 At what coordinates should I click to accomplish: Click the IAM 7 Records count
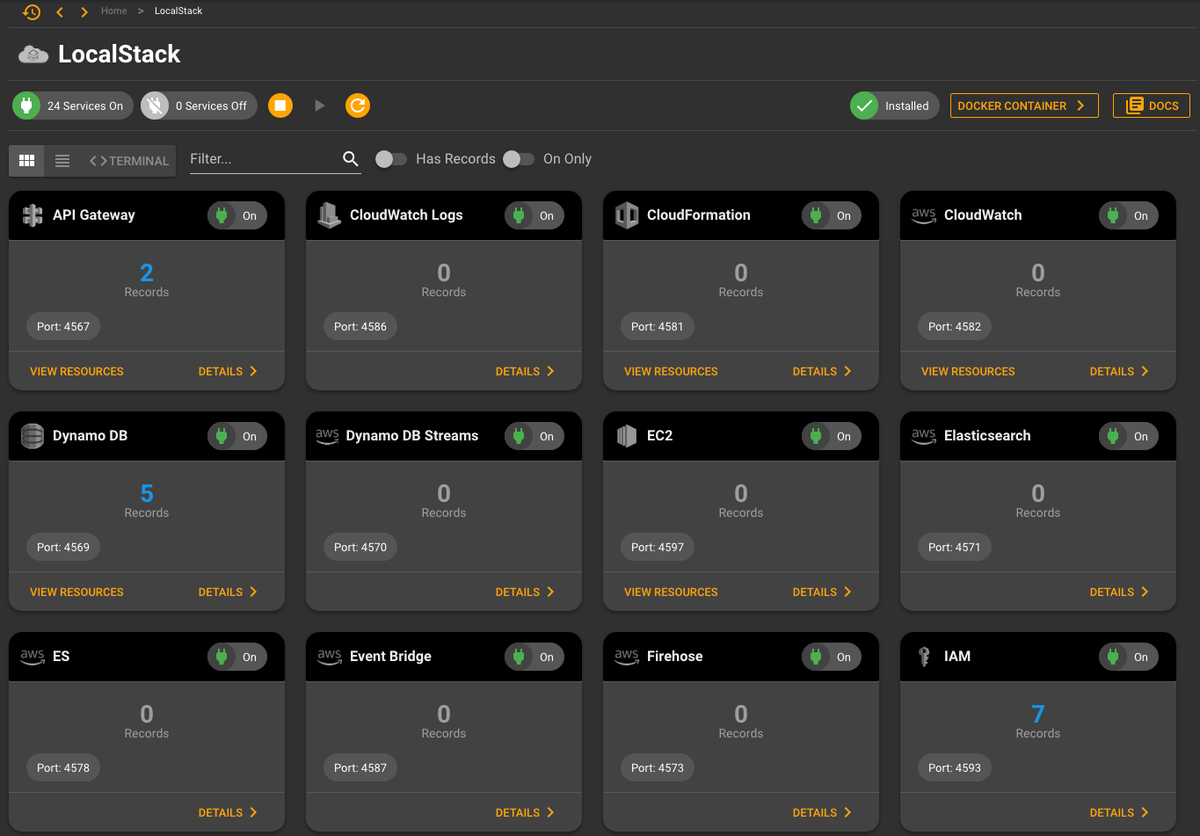[1038, 714]
